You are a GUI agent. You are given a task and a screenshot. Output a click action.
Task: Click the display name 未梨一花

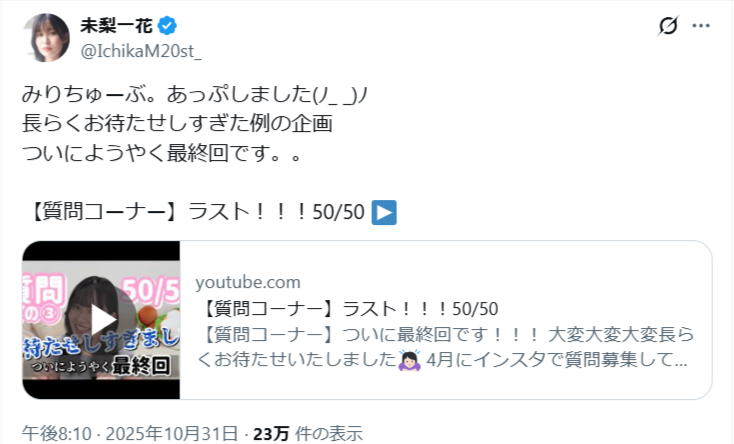pyautogui.click(x=117, y=26)
